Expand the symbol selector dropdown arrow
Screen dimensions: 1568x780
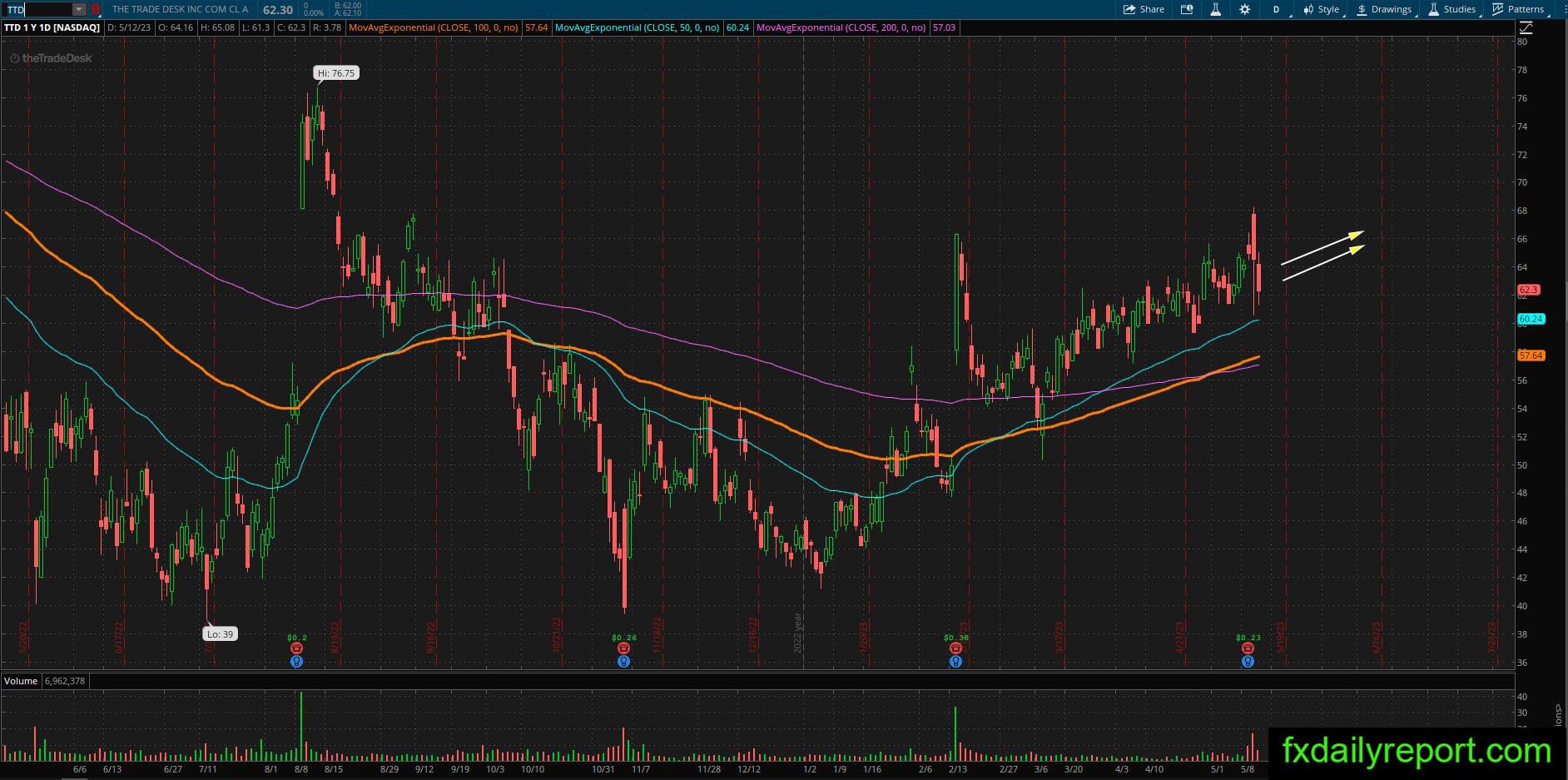(78, 9)
